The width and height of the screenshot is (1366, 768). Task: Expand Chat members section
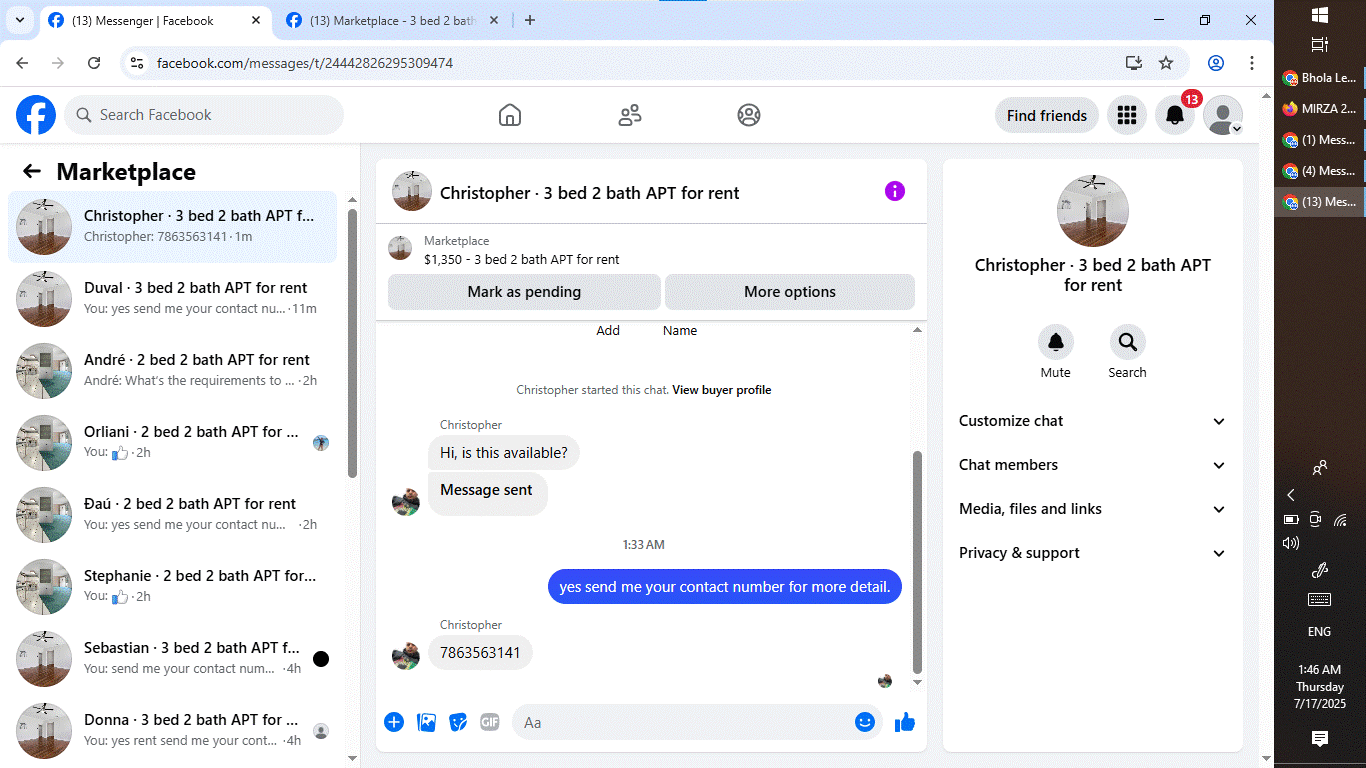[1092, 465]
